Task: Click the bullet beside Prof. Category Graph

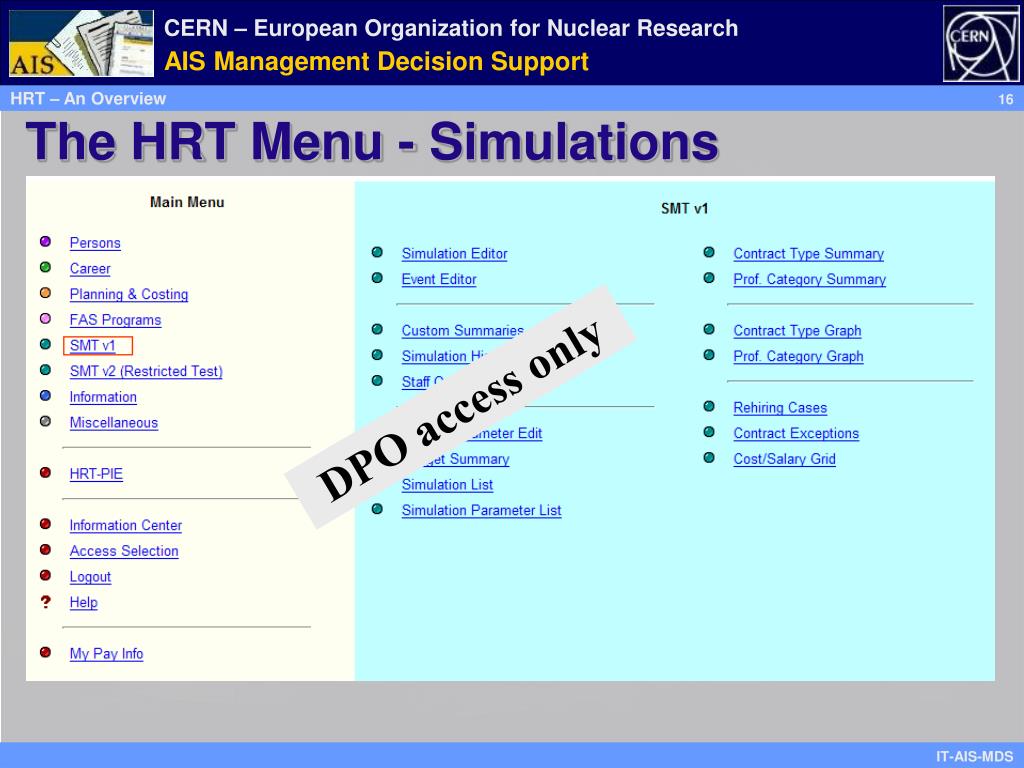Action: tap(709, 355)
